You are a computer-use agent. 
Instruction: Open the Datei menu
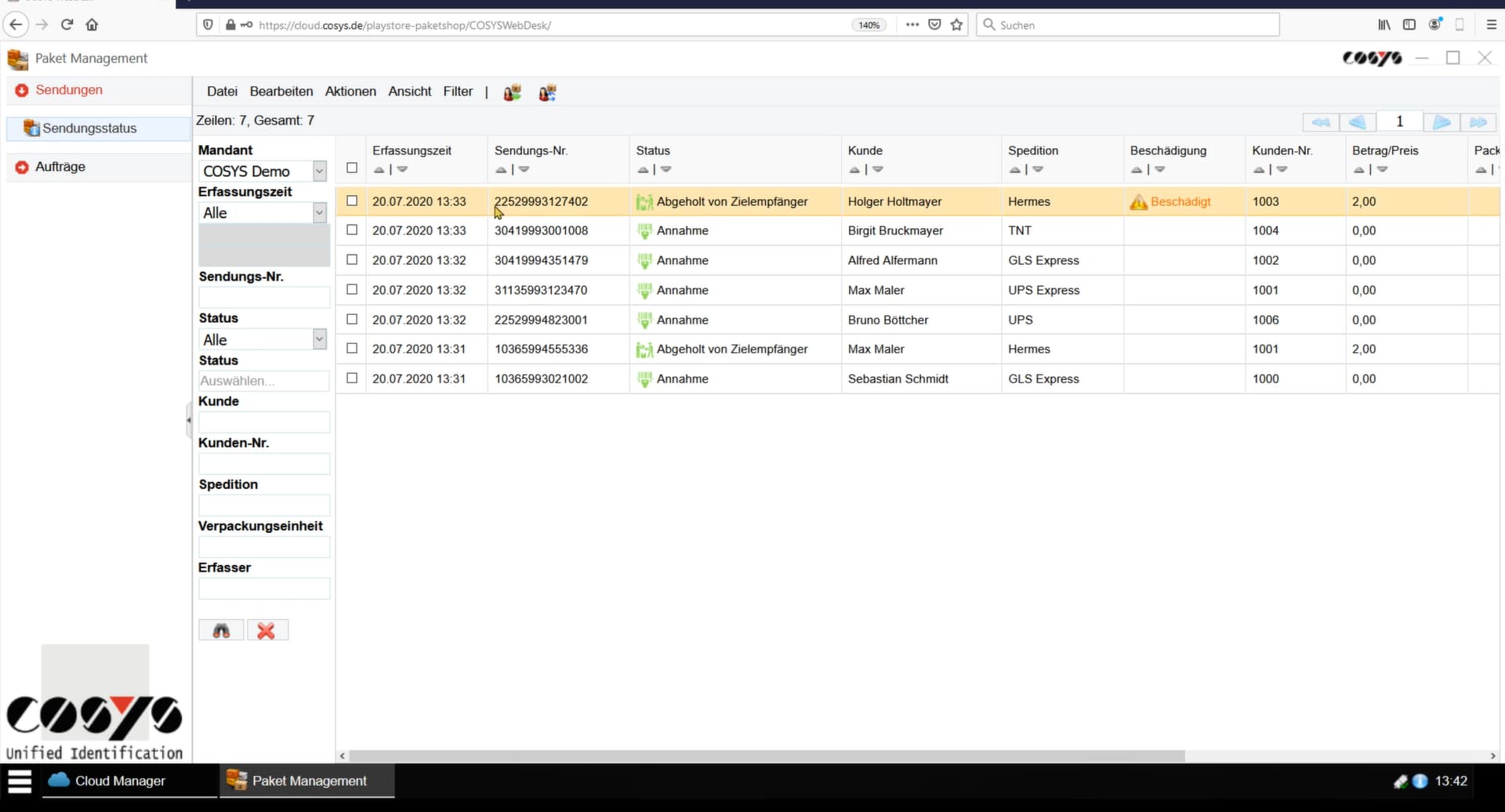(222, 92)
